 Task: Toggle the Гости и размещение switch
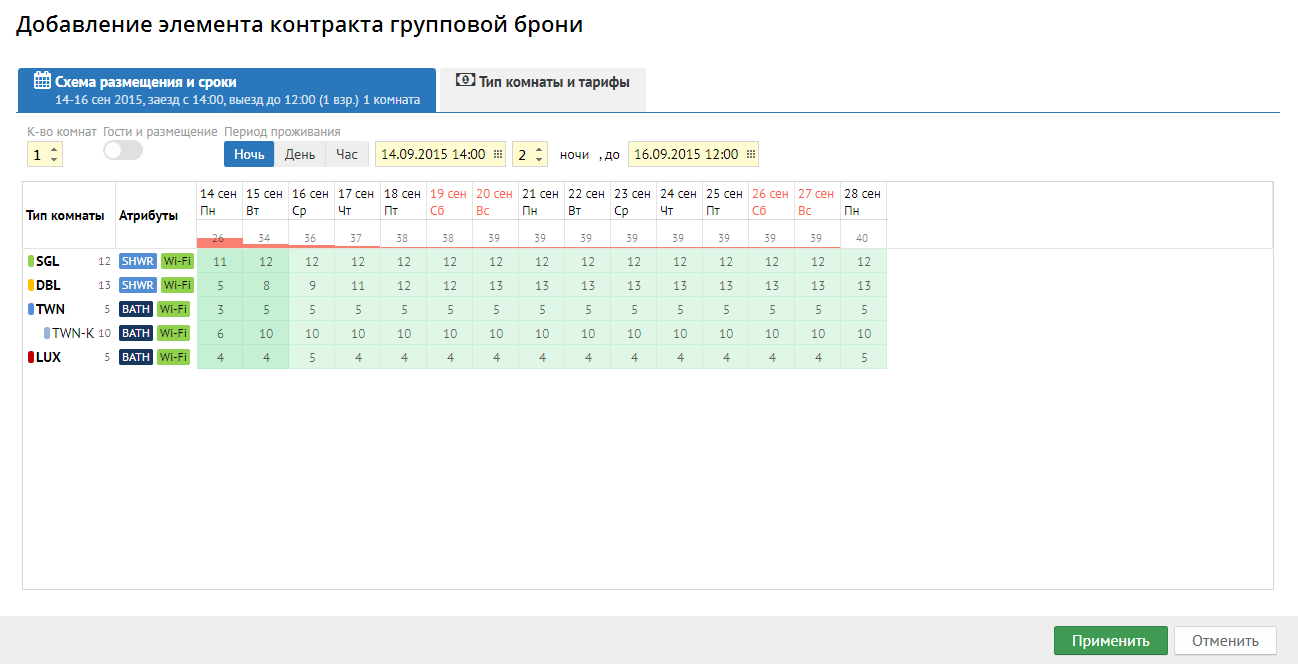pyautogui.click(x=123, y=150)
